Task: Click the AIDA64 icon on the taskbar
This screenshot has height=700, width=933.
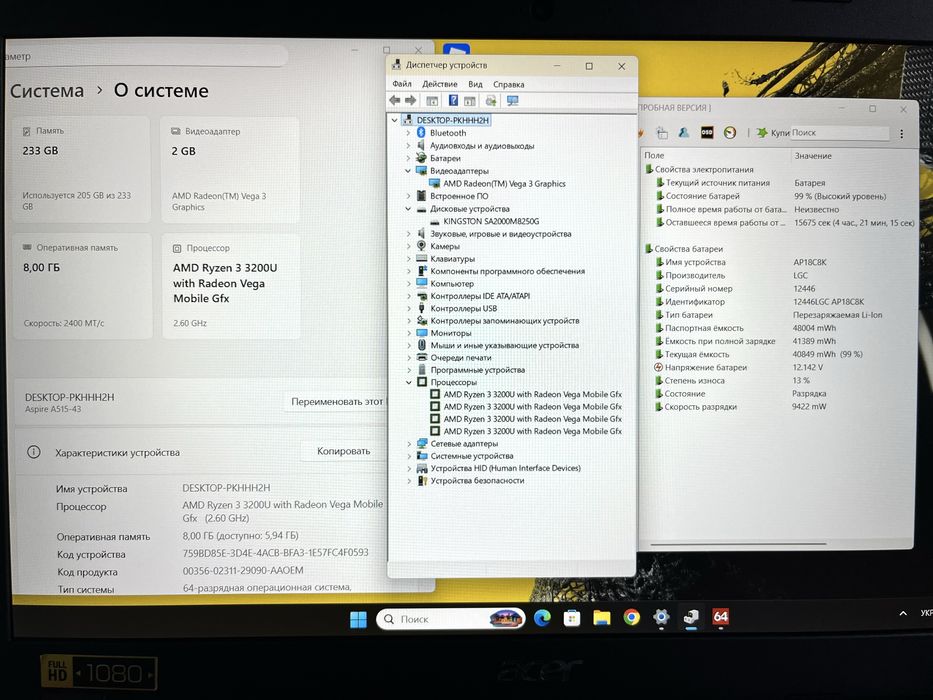Action: [x=721, y=617]
